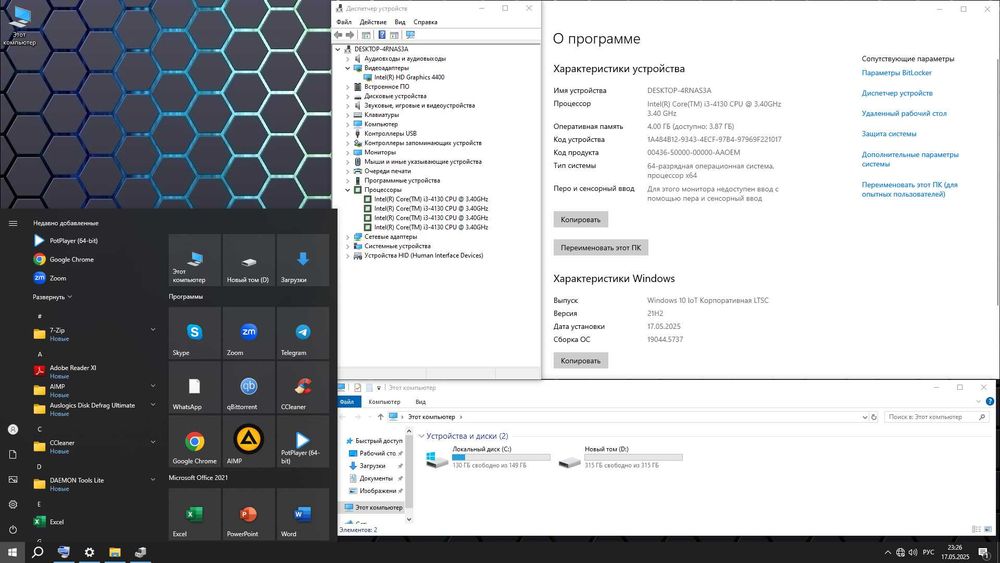Viewport: 1000px width, 563px height.
Task: Open the Telegram tile
Action: pyautogui.click(x=303, y=333)
